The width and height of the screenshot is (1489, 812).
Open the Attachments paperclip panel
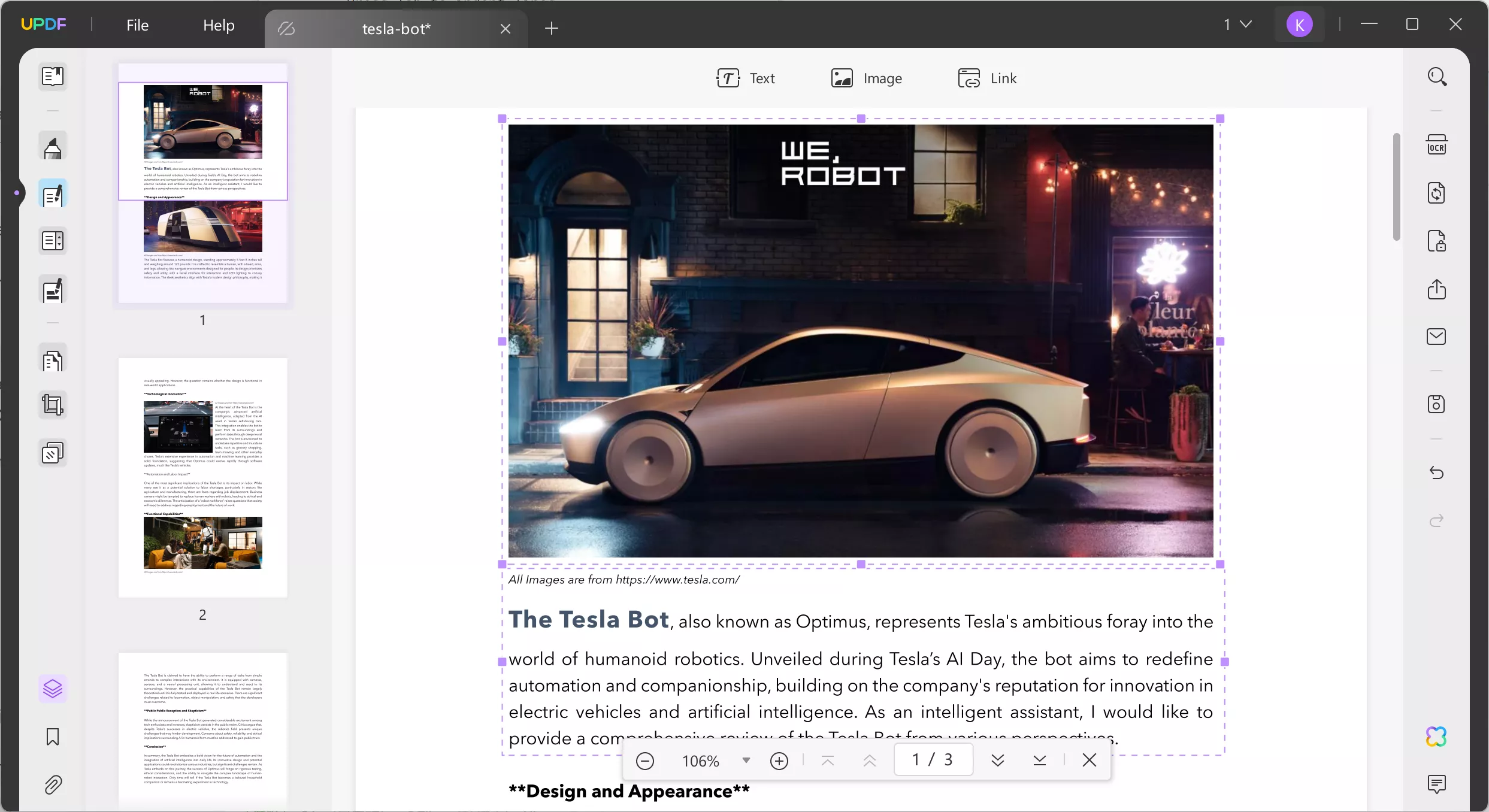53,784
